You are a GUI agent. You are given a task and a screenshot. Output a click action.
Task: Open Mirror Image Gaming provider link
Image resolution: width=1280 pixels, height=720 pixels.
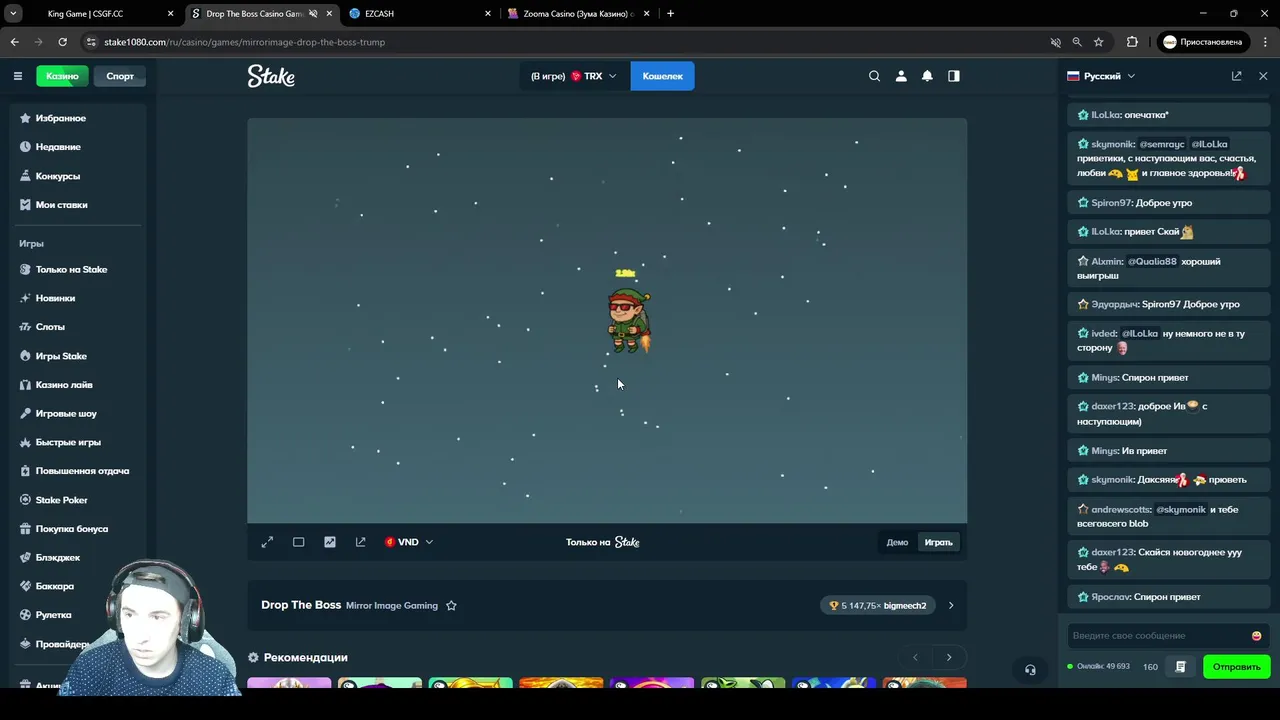pyautogui.click(x=392, y=605)
